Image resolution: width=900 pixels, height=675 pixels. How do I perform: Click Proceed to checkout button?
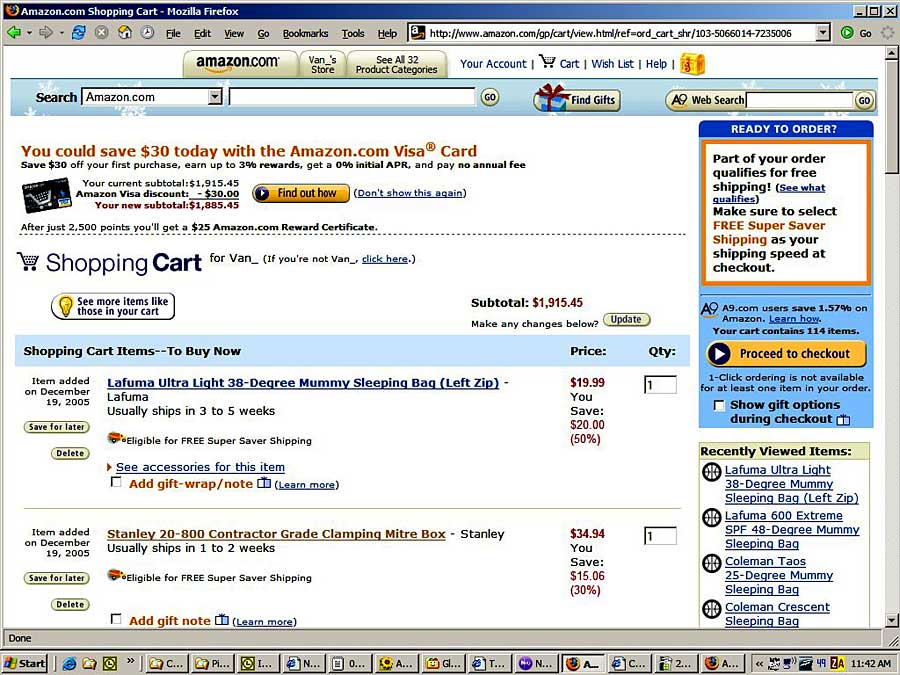786,354
